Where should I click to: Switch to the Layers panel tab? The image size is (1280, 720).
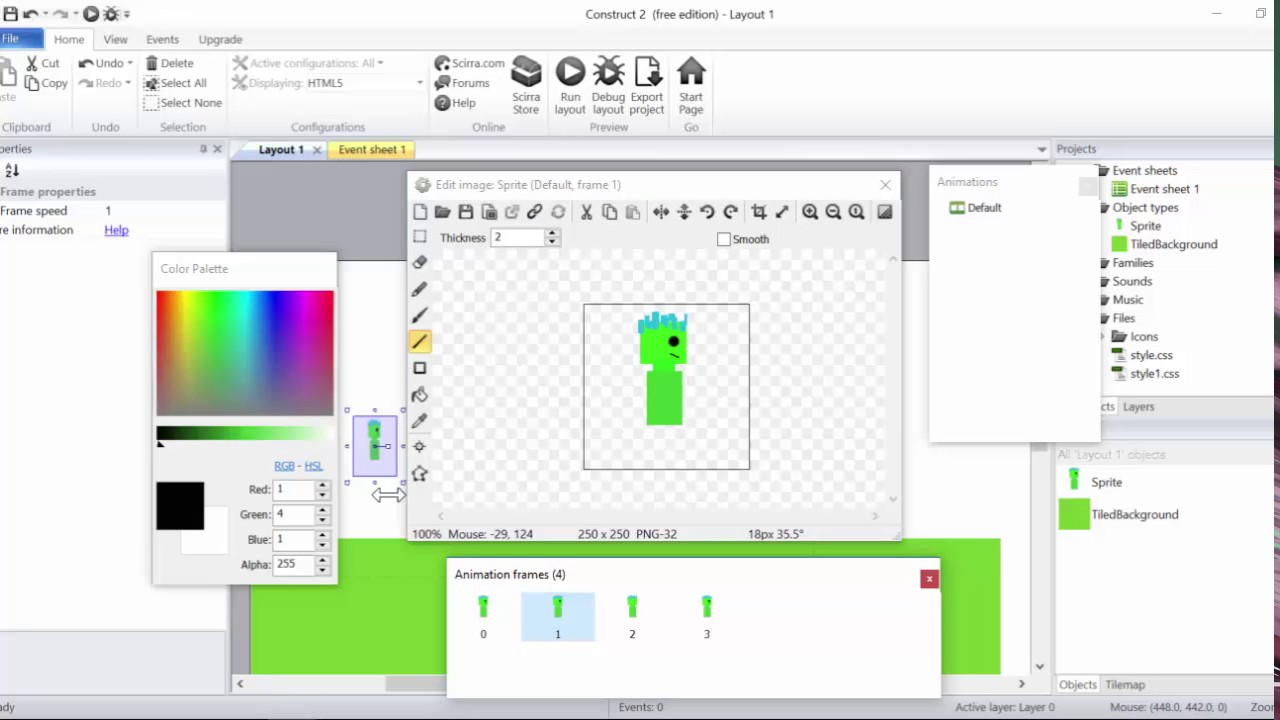tap(1138, 407)
